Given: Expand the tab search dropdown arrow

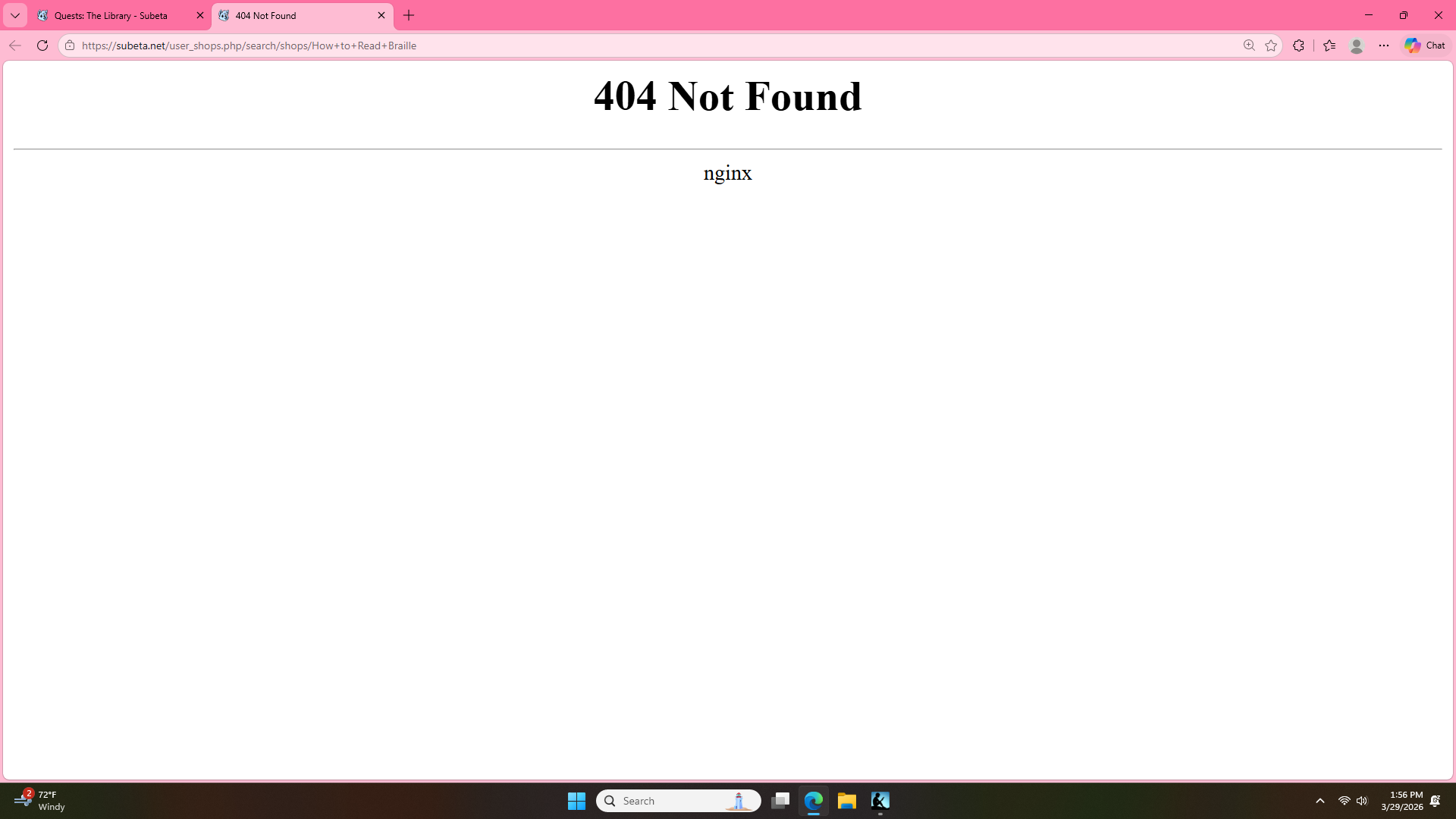Looking at the screenshot, I should 14,15.
